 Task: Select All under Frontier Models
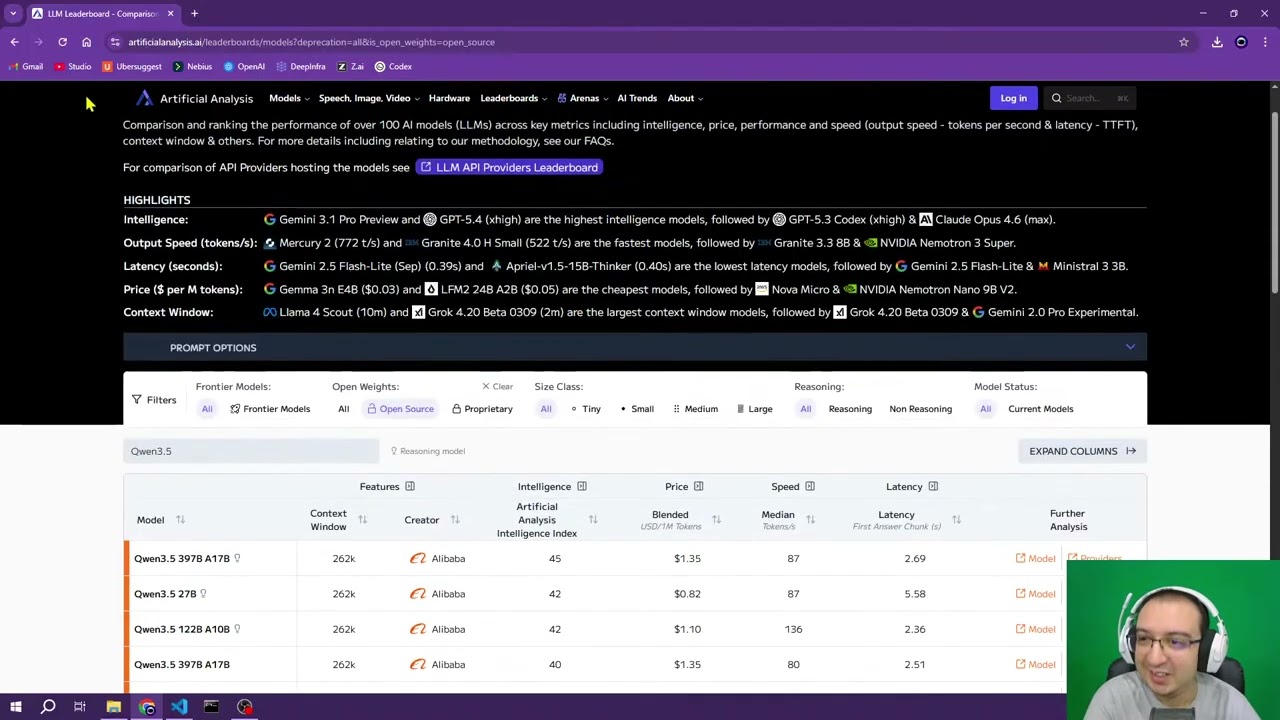[207, 409]
